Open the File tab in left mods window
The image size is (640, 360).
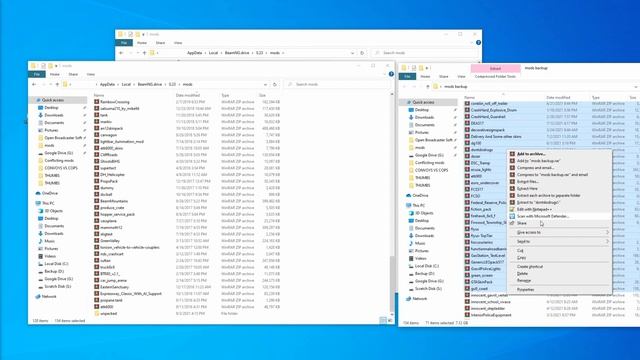[x=37, y=74]
